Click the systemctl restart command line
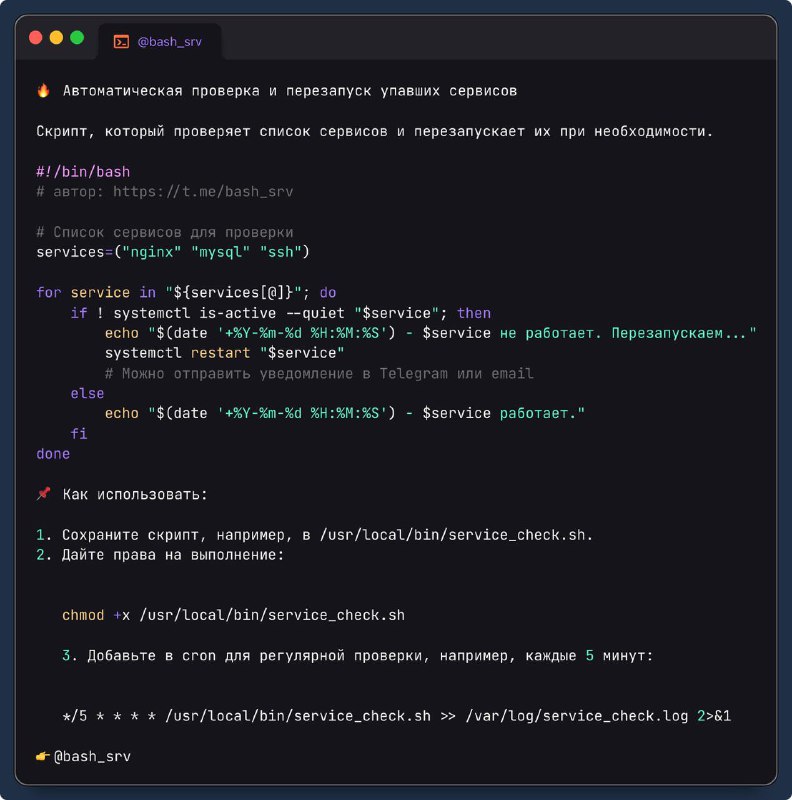 225,353
